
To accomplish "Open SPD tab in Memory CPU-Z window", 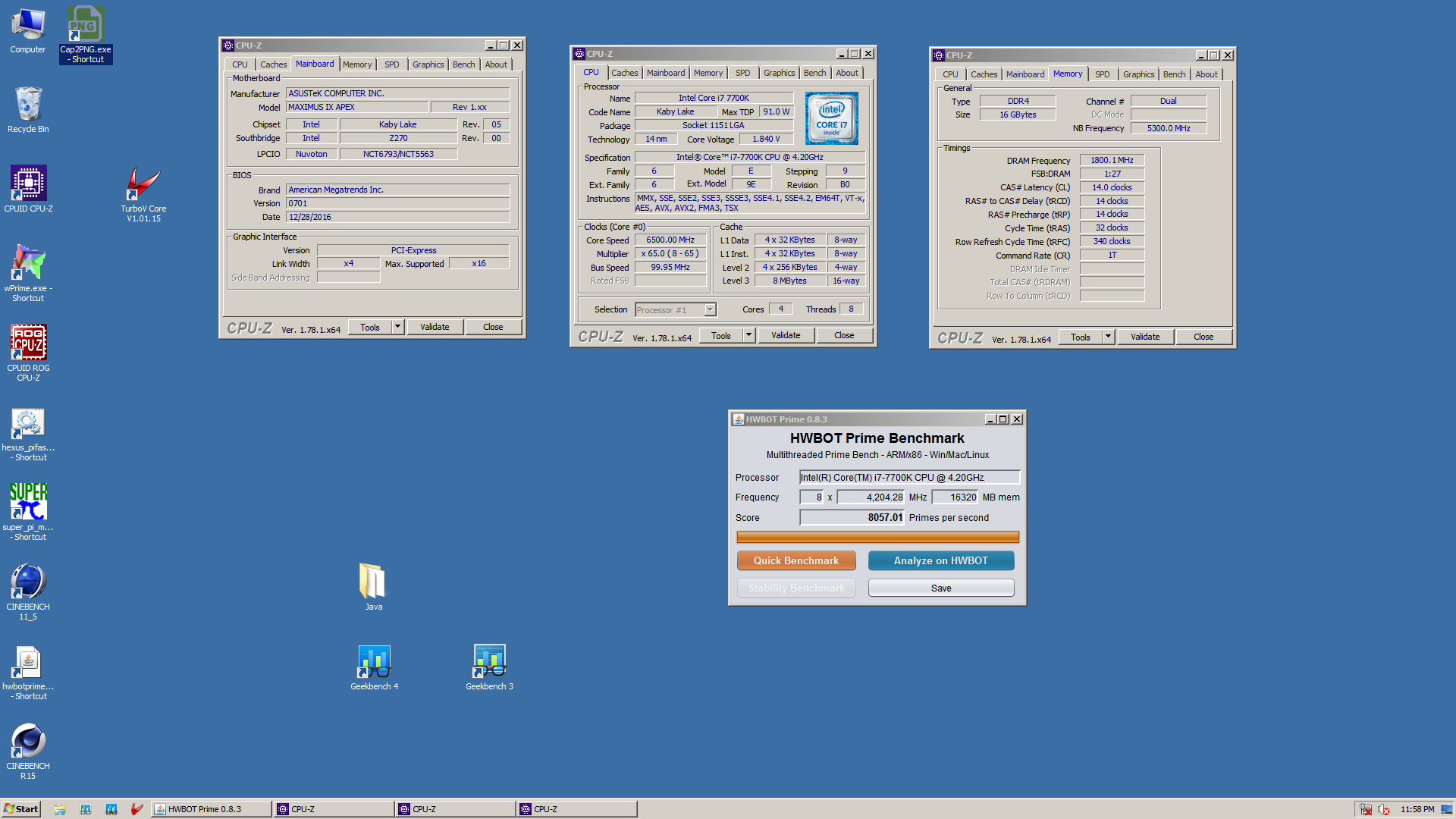I will (1102, 74).
